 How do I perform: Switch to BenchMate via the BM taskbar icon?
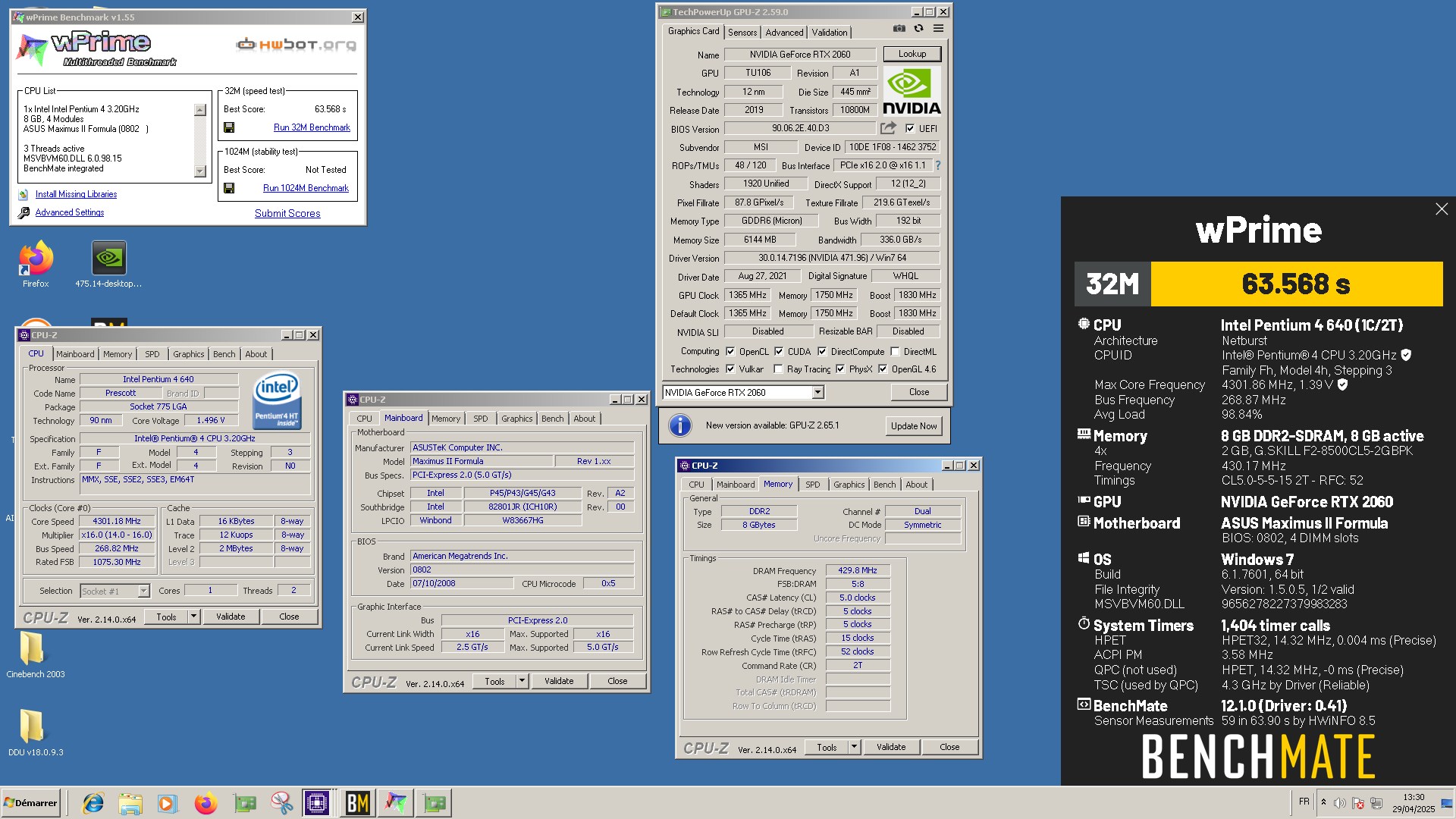357,803
